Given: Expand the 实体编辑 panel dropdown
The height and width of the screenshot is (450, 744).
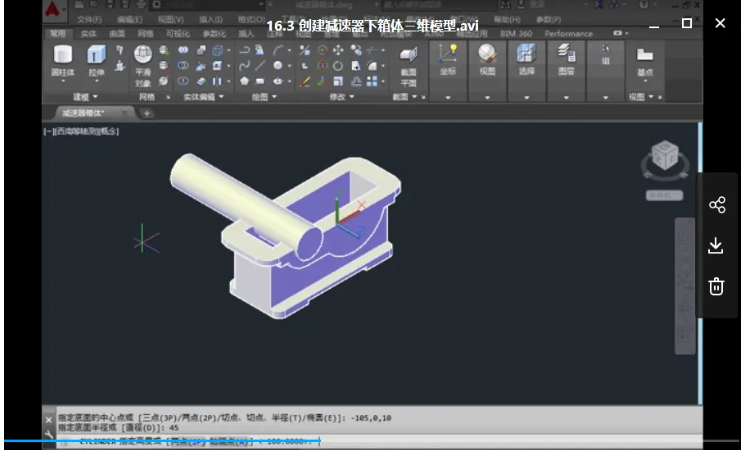Looking at the screenshot, I should coord(221,96).
